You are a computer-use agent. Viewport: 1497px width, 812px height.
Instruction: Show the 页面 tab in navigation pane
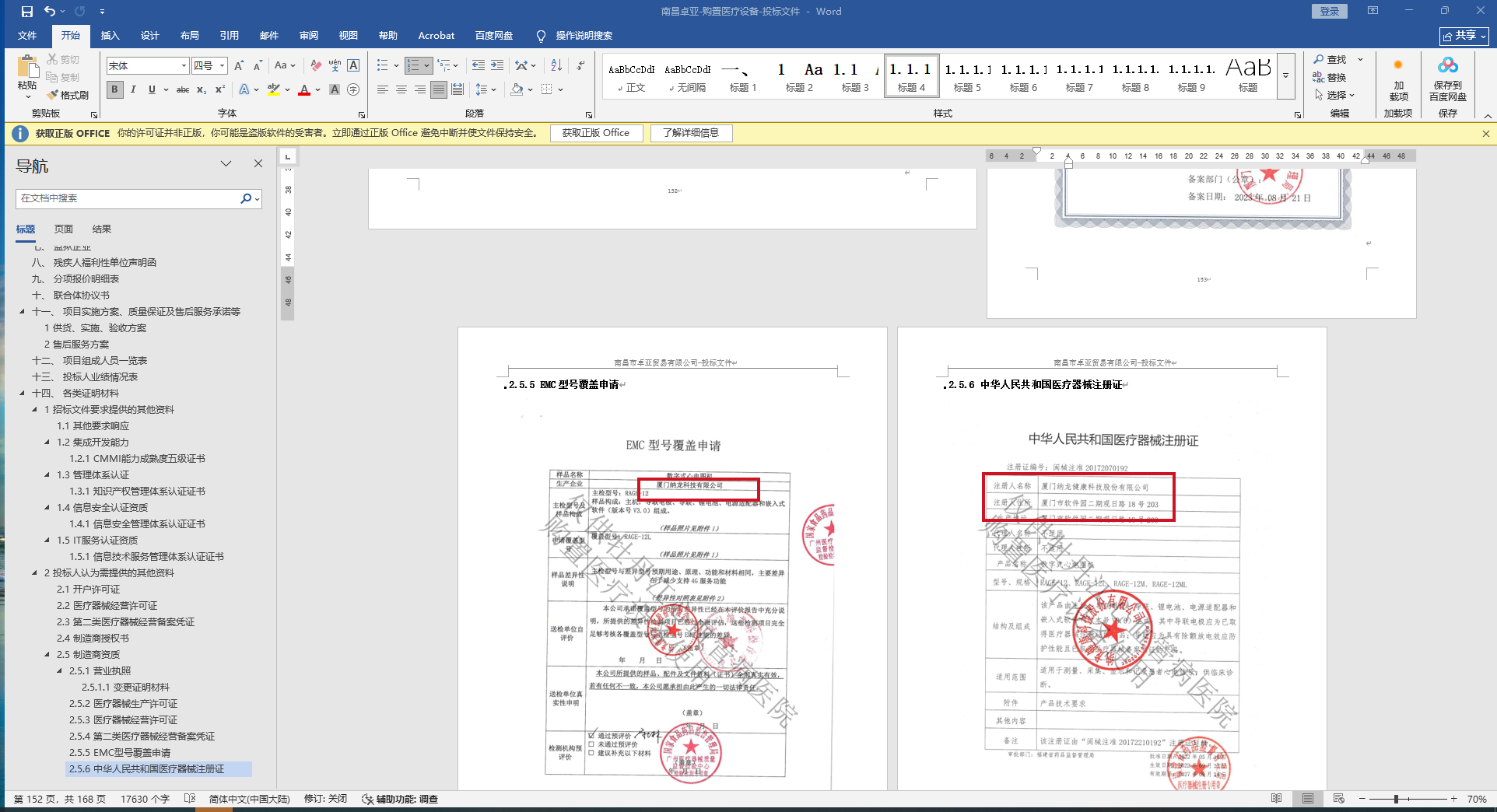pyautogui.click(x=64, y=229)
